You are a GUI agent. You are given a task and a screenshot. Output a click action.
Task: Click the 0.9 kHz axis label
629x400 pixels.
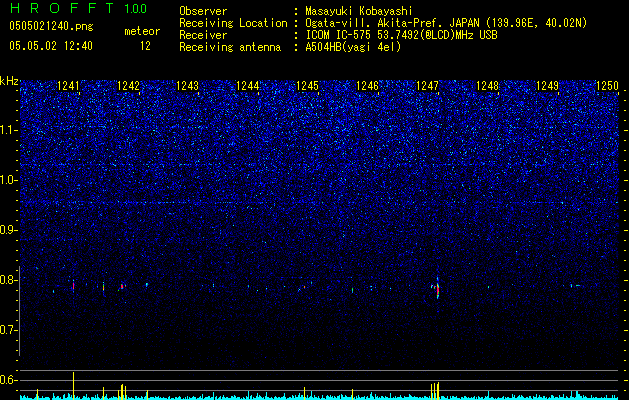[x=9, y=230]
